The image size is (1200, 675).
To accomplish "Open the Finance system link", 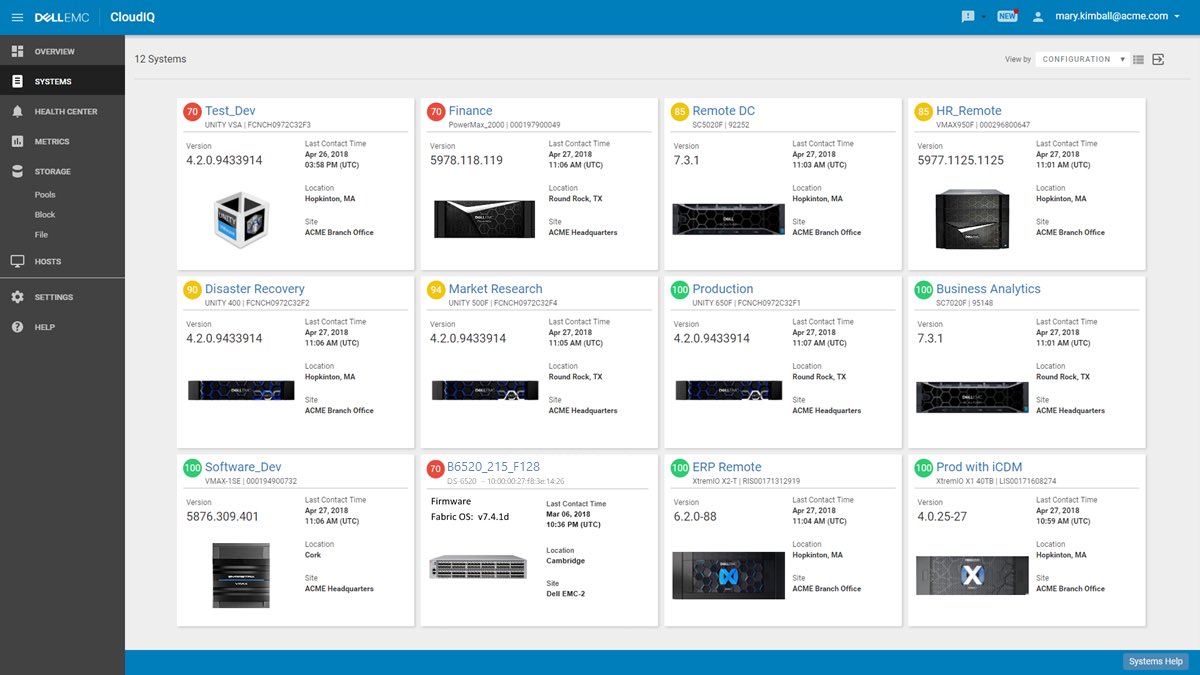I will (470, 111).
